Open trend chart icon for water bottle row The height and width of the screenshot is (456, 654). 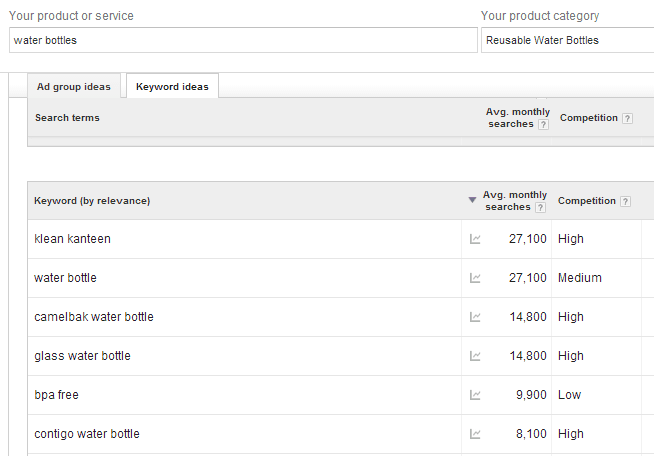pos(475,278)
